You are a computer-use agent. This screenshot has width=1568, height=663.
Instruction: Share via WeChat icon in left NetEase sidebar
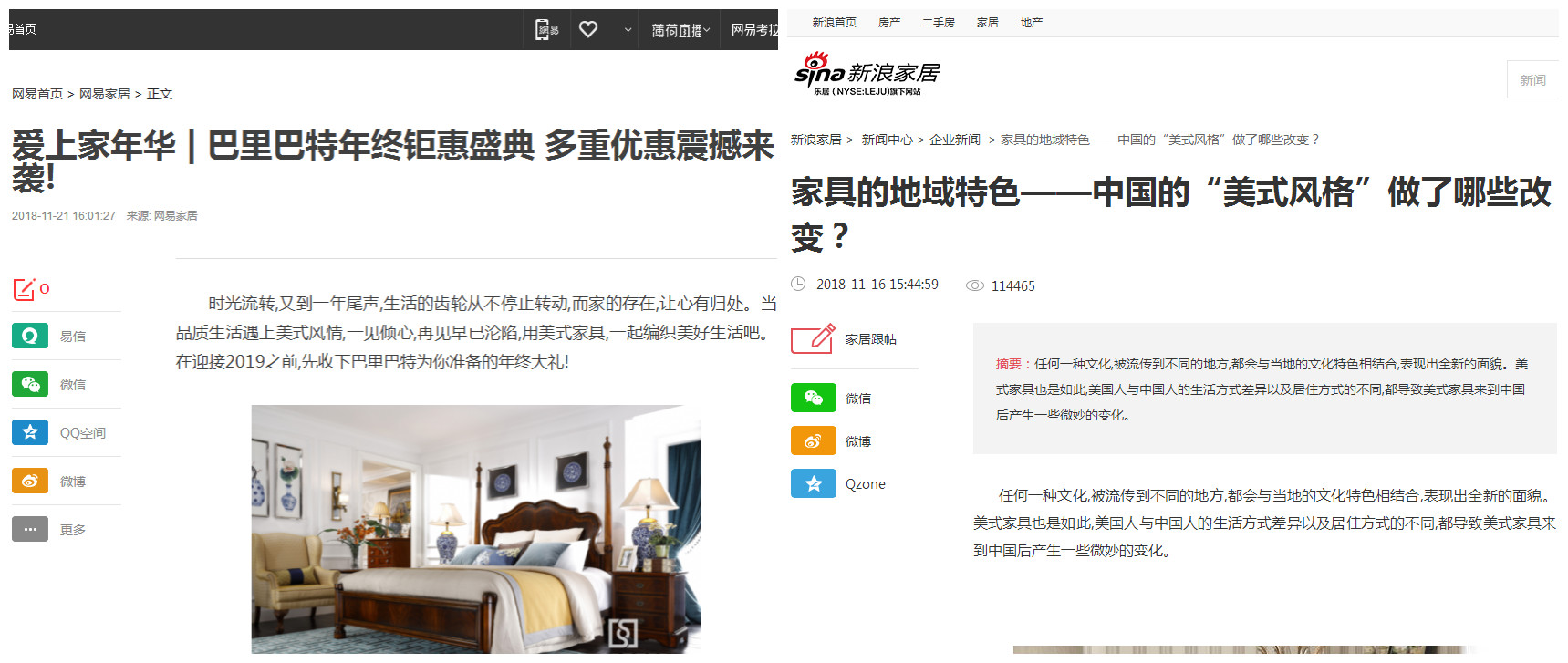30,384
